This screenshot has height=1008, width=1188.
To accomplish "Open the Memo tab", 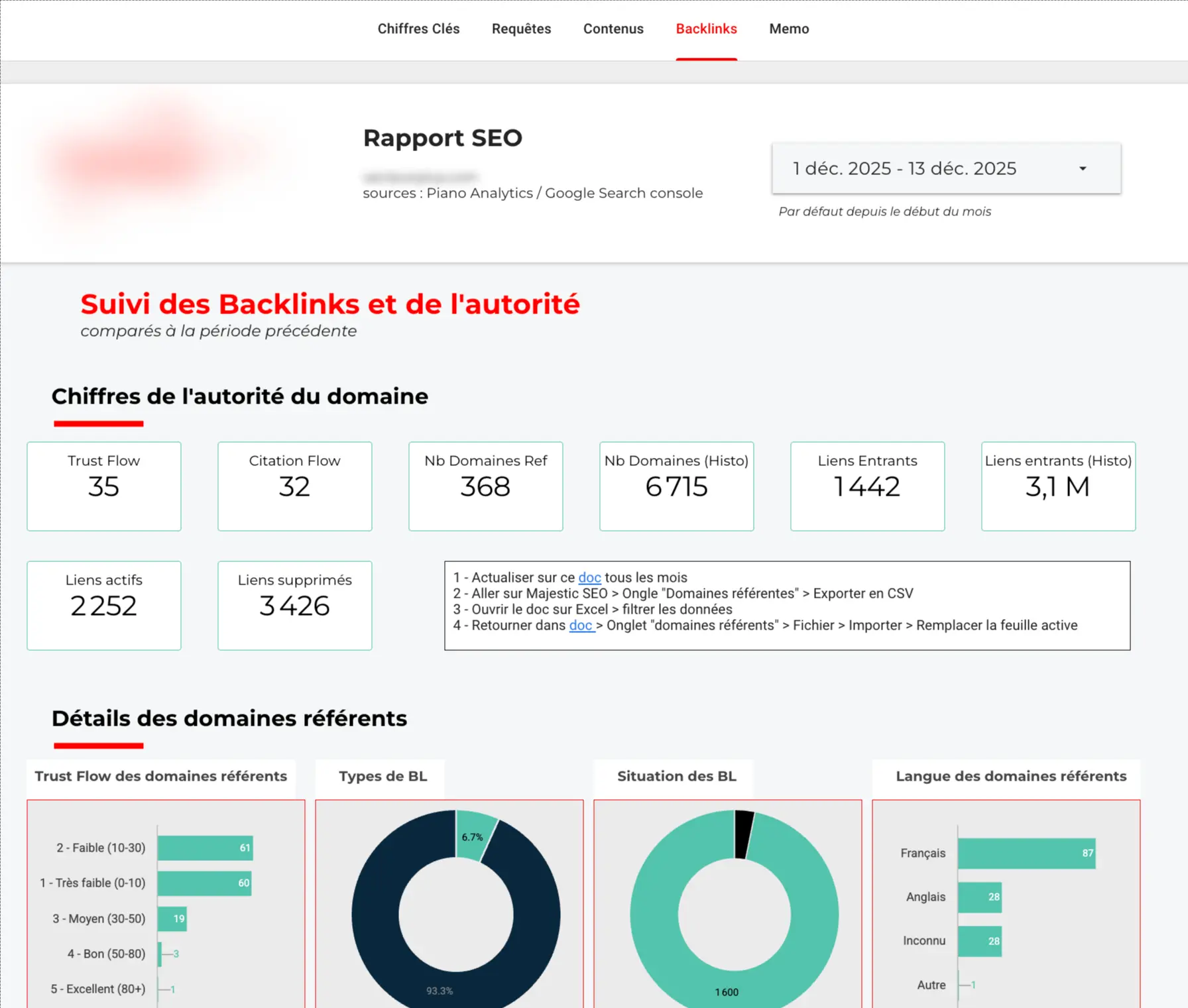I will (789, 29).
